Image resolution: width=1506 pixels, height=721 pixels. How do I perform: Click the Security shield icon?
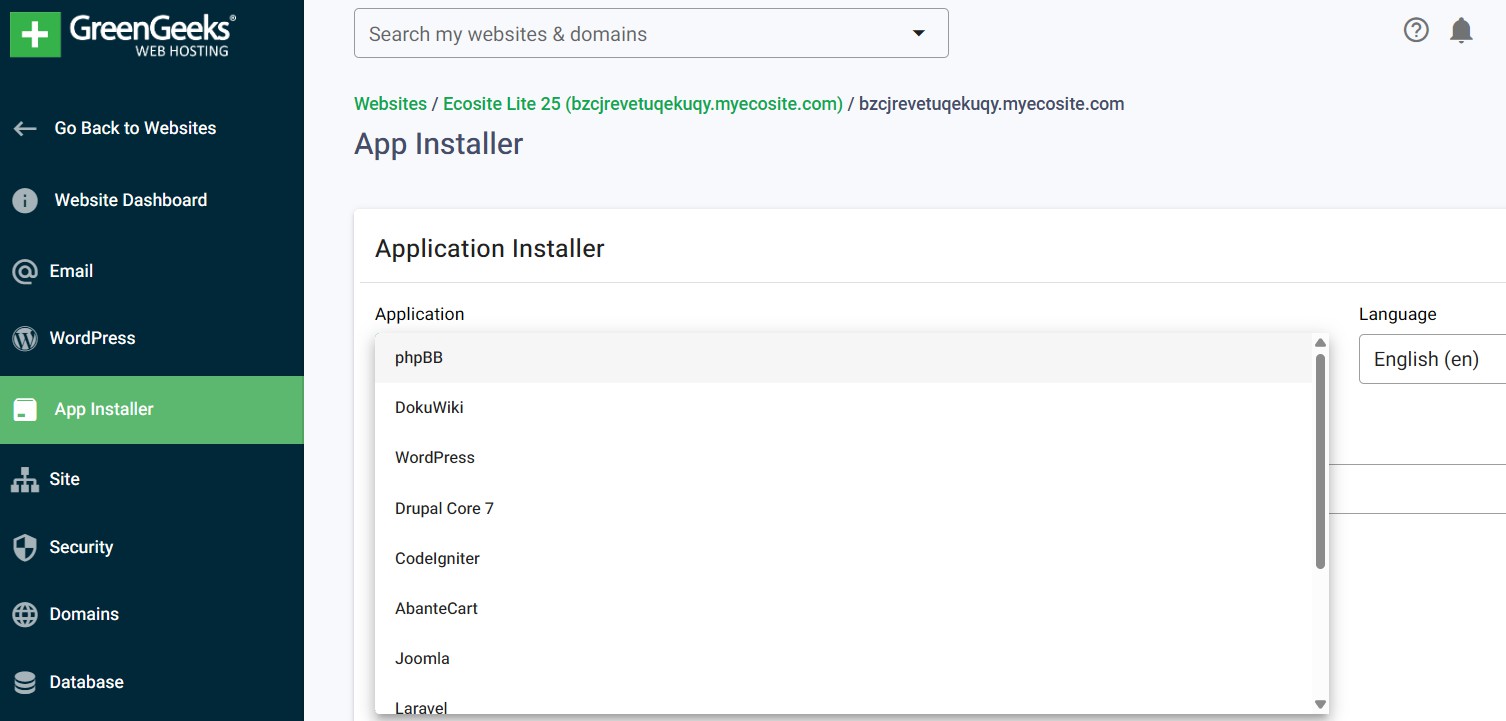24,547
